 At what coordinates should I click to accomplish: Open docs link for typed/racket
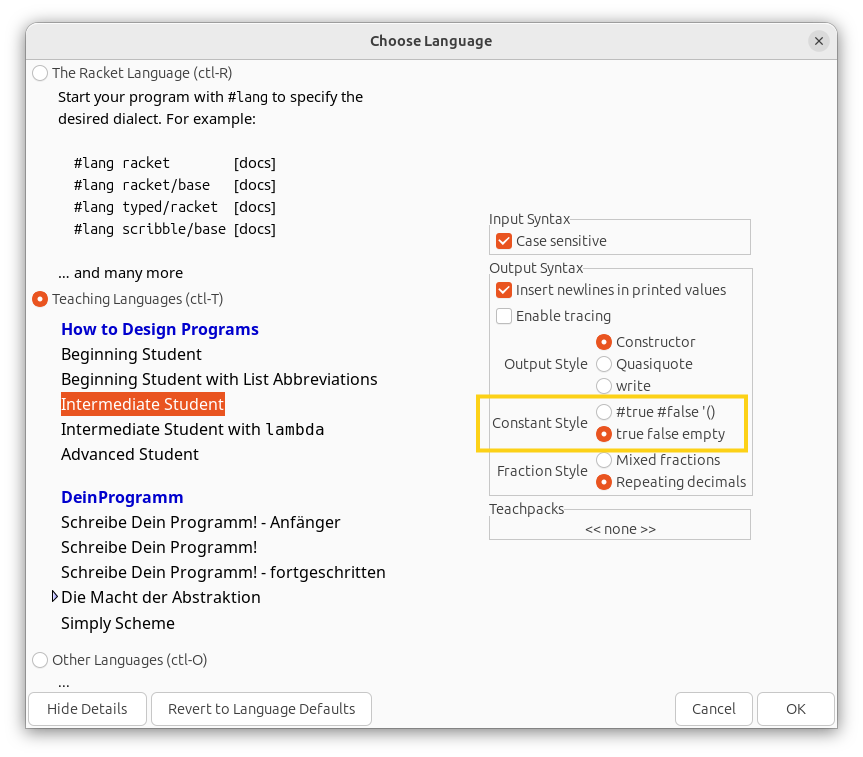click(254, 207)
